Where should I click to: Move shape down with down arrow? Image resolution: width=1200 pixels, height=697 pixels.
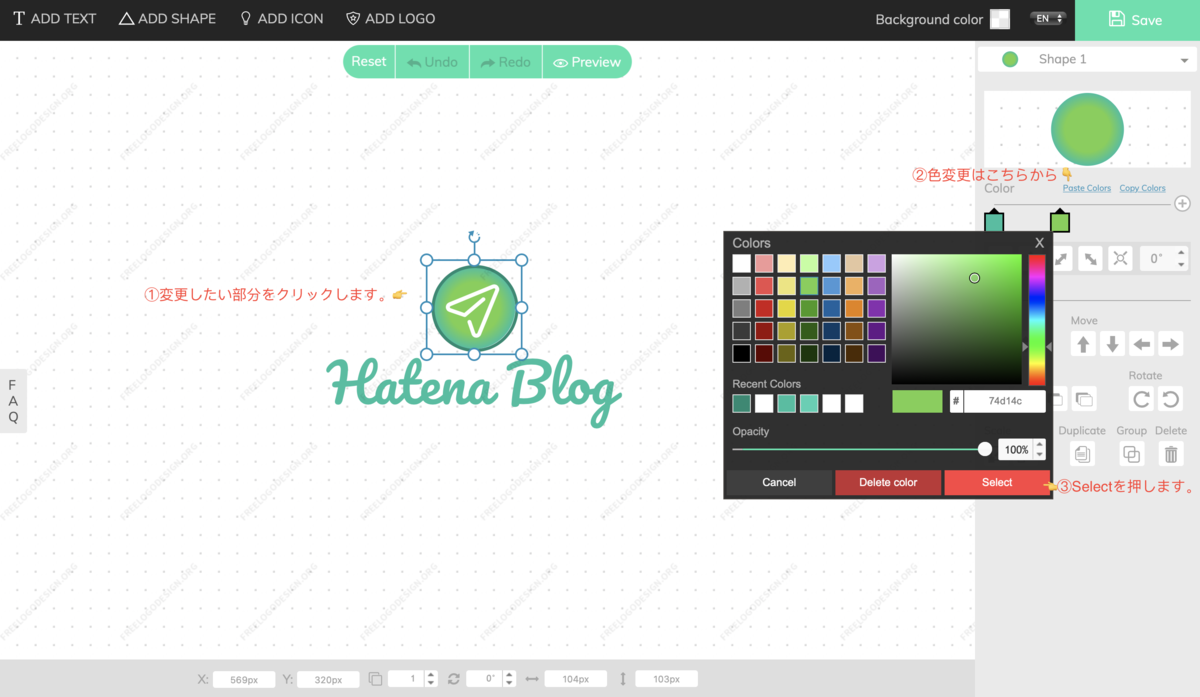coord(1112,344)
